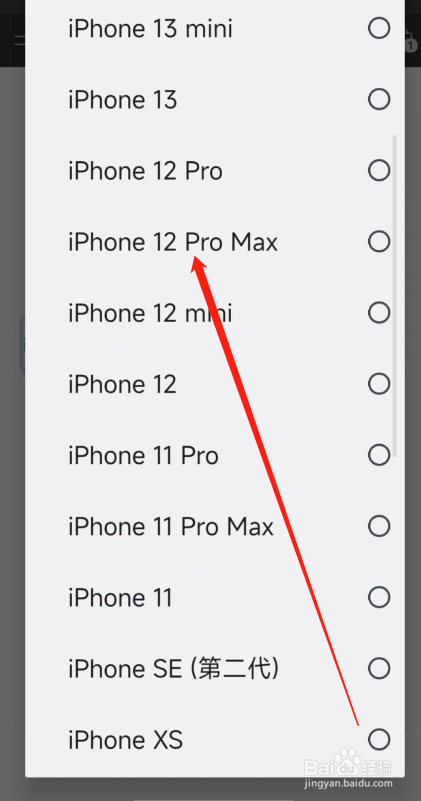The width and height of the screenshot is (421, 801).
Task: Select the iPhone 11 radio button
Action: [x=379, y=597]
